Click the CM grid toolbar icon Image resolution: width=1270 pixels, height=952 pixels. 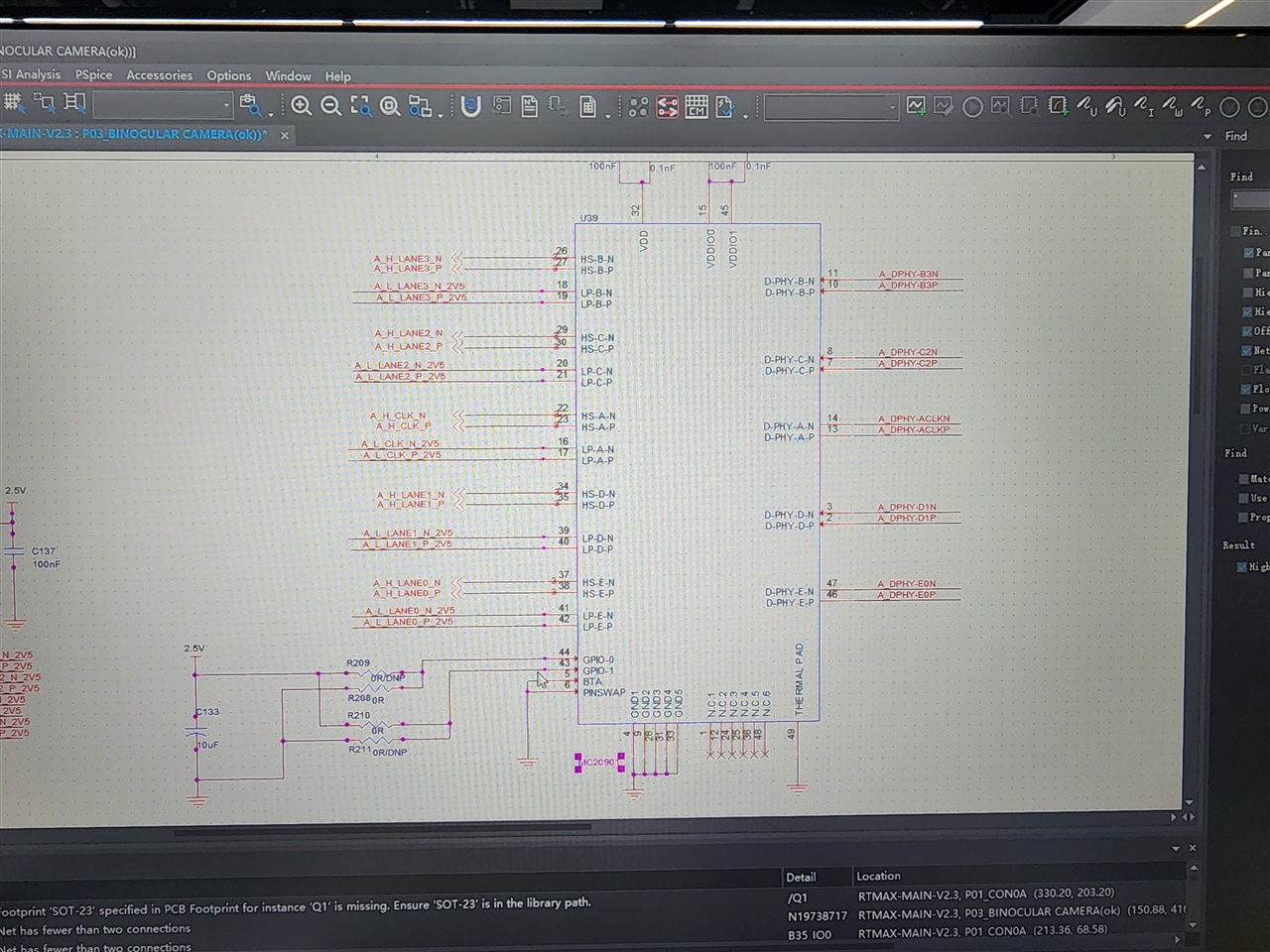point(697,106)
